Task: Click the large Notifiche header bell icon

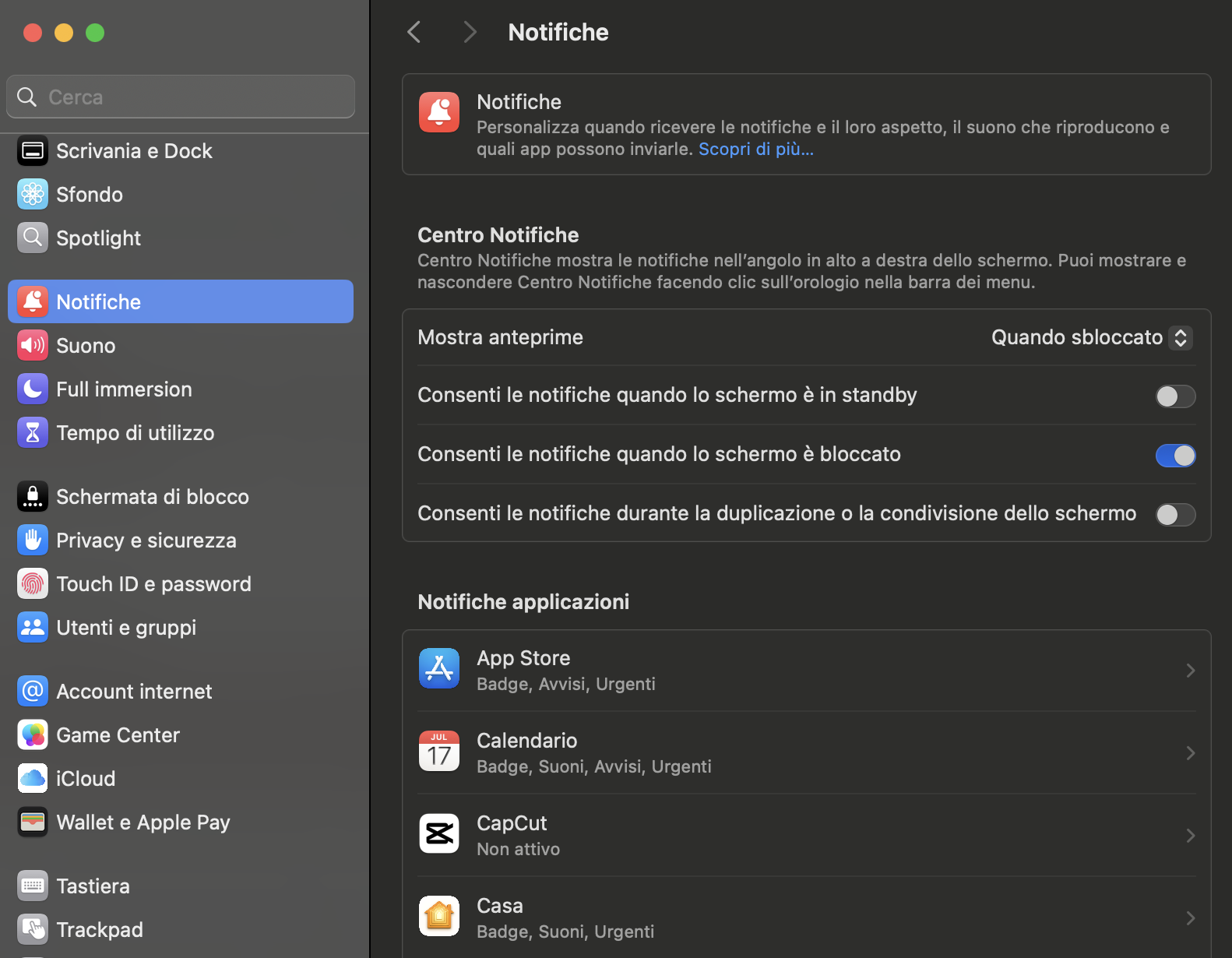Action: 439,113
